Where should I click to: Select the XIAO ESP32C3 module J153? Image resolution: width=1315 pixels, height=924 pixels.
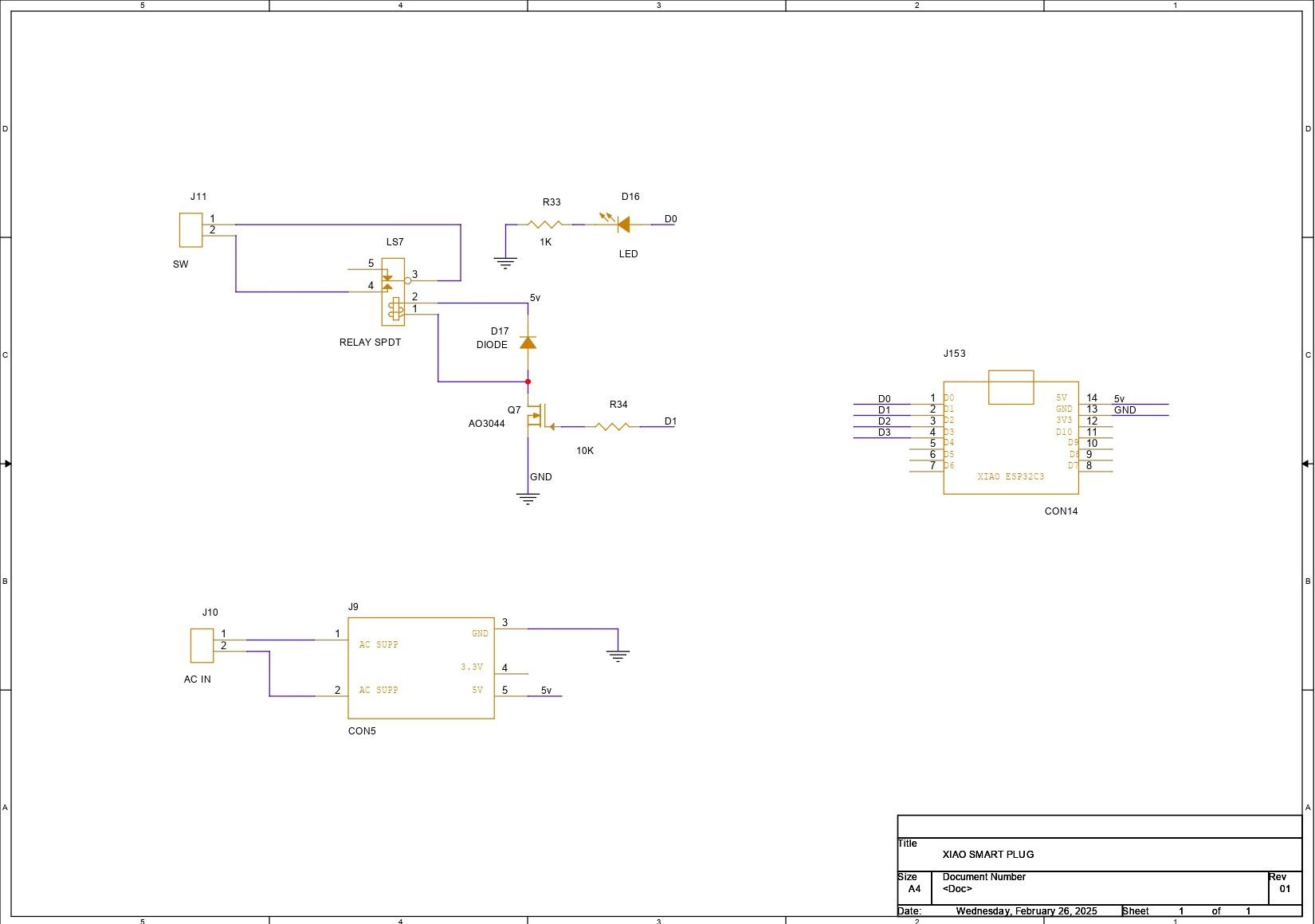pyautogui.click(x=1011, y=433)
